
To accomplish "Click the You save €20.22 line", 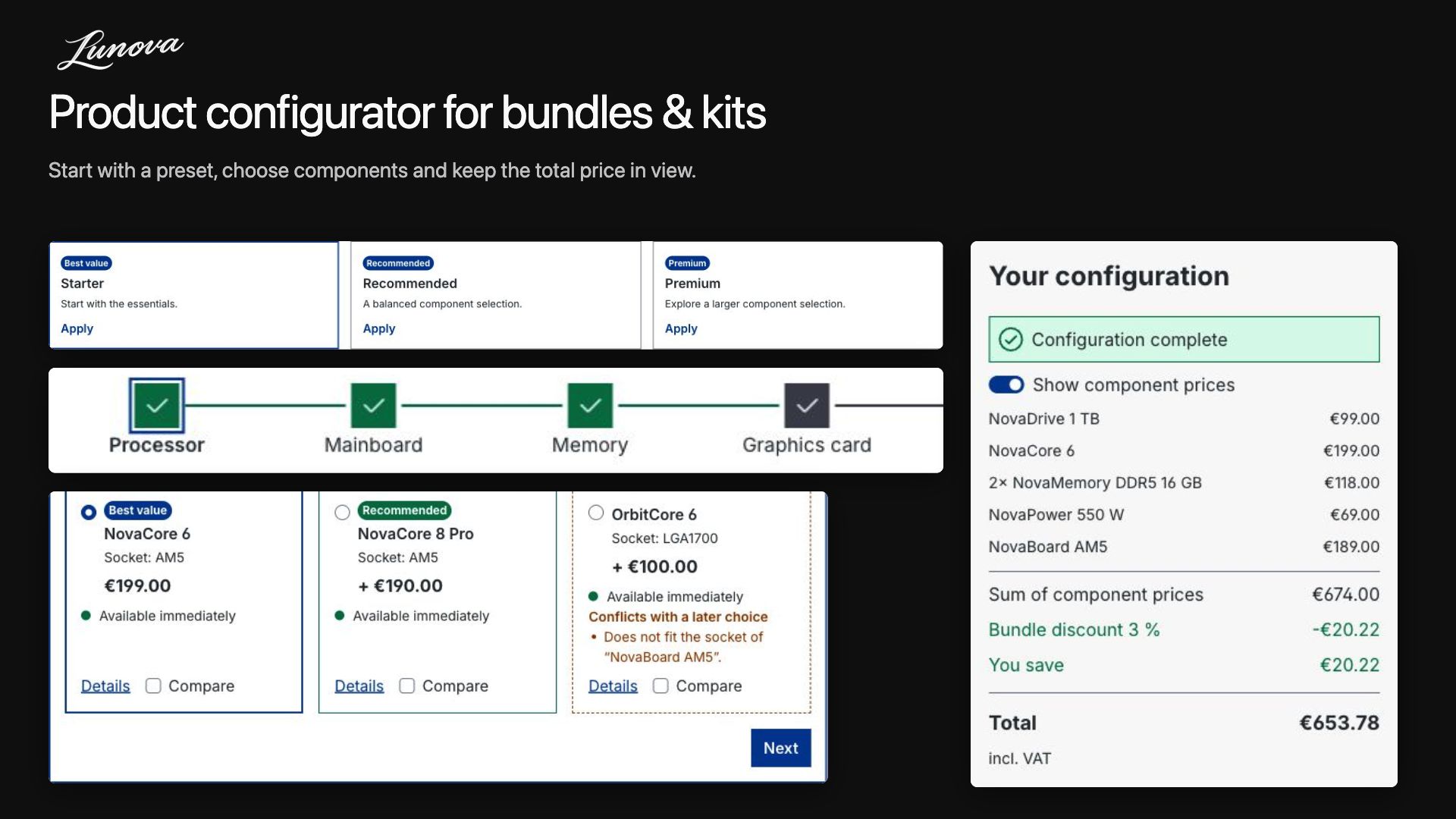I will pos(1184,665).
